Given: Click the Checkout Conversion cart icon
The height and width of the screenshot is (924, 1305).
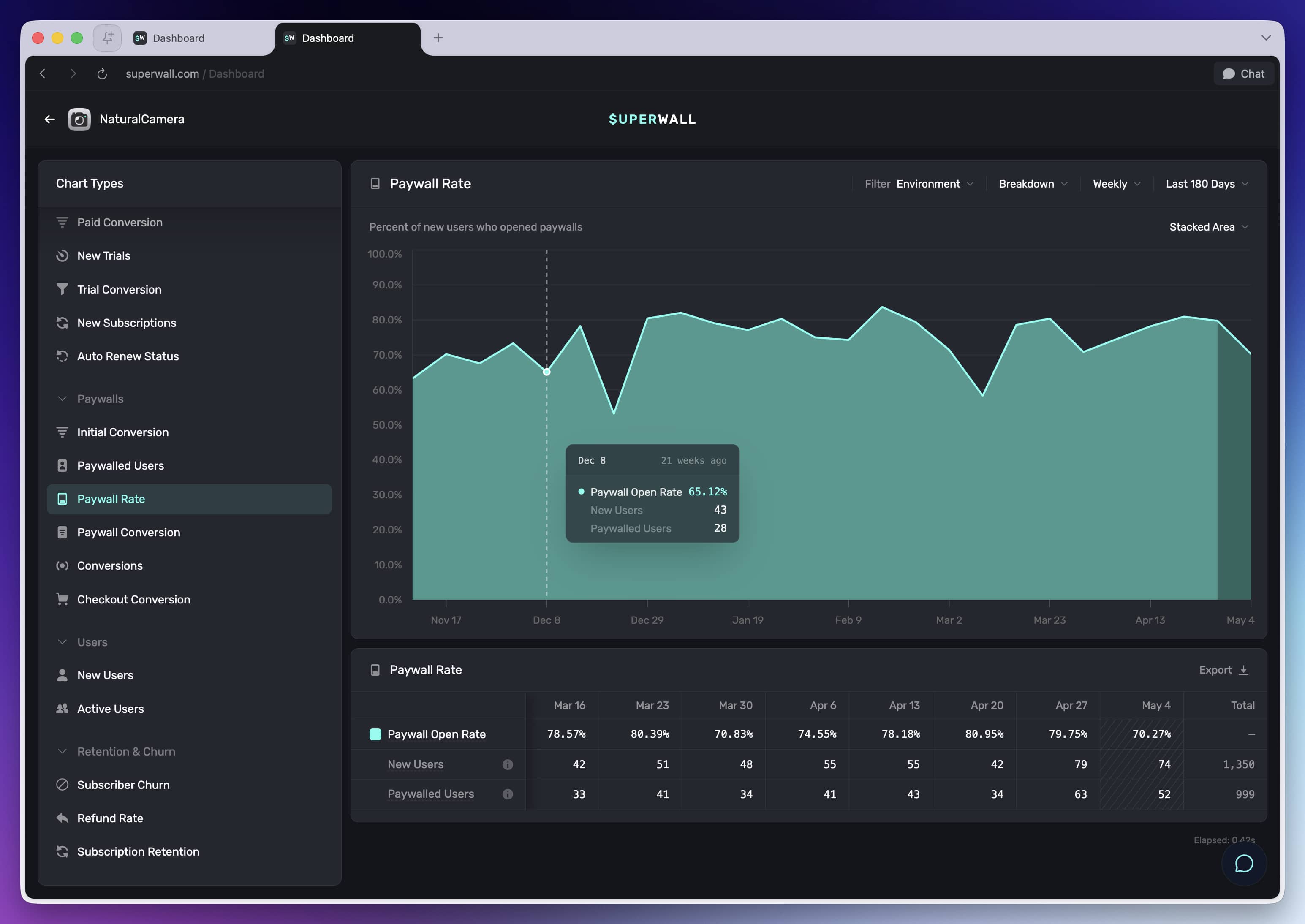Looking at the screenshot, I should pos(62,599).
